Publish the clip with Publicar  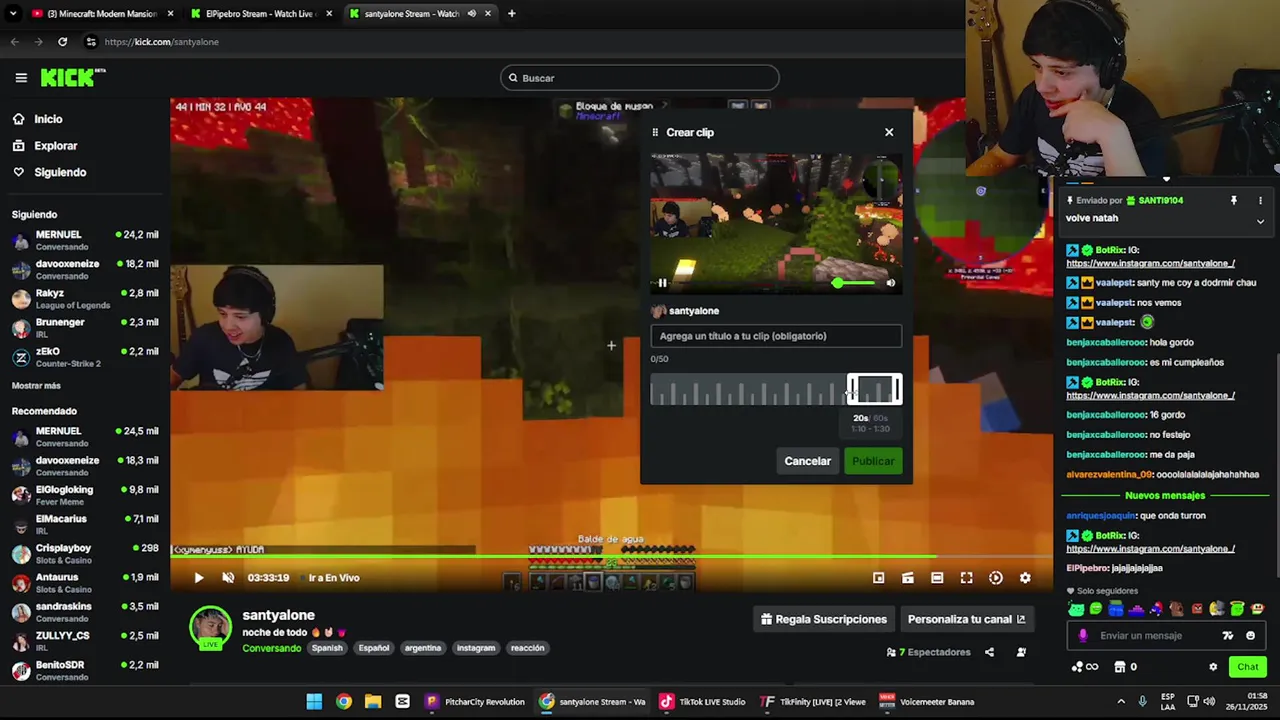(873, 461)
